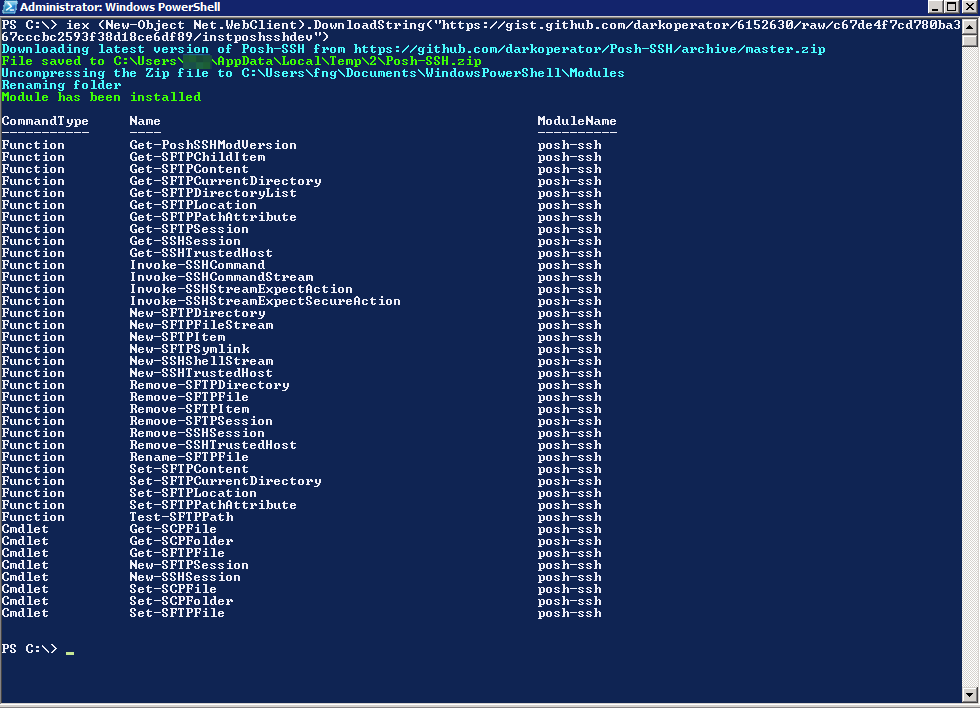Minimize the PowerShell window
Image resolution: width=980 pixels, height=708 pixels.
pyautogui.click(x=935, y=7)
